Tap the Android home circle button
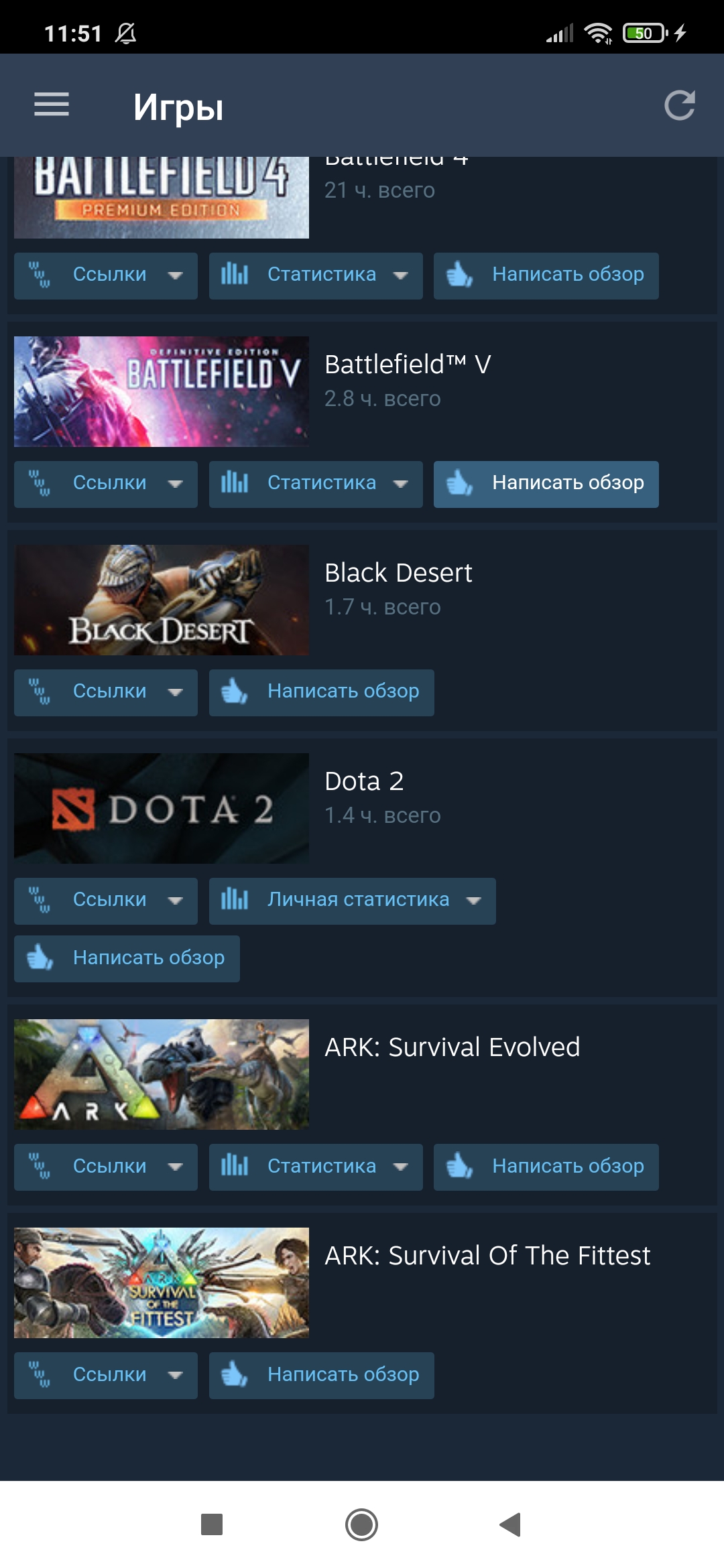 [x=362, y=1524]
